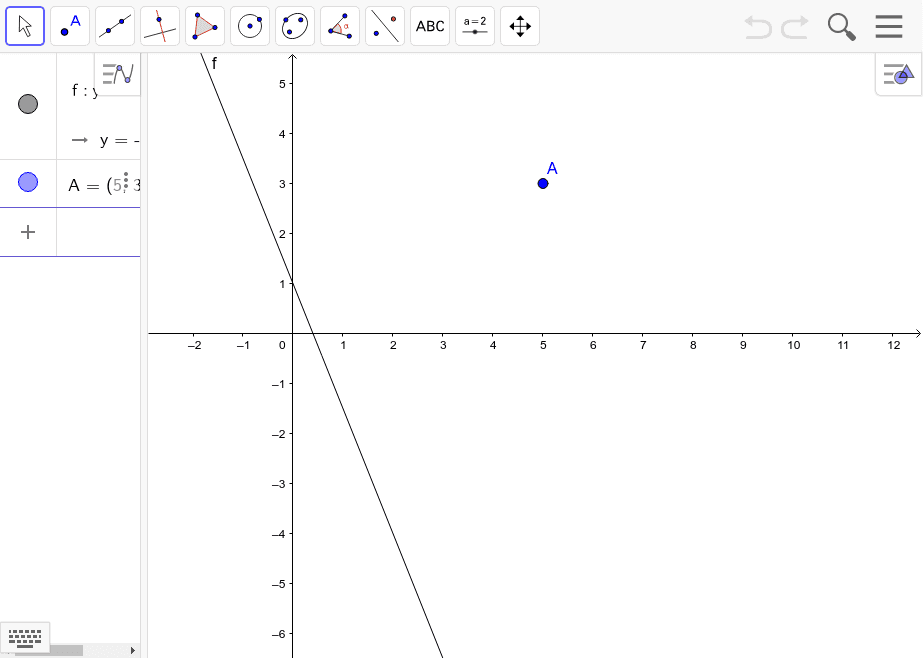
Task: Click the plus to add input row
Action: tap(28, 232)
